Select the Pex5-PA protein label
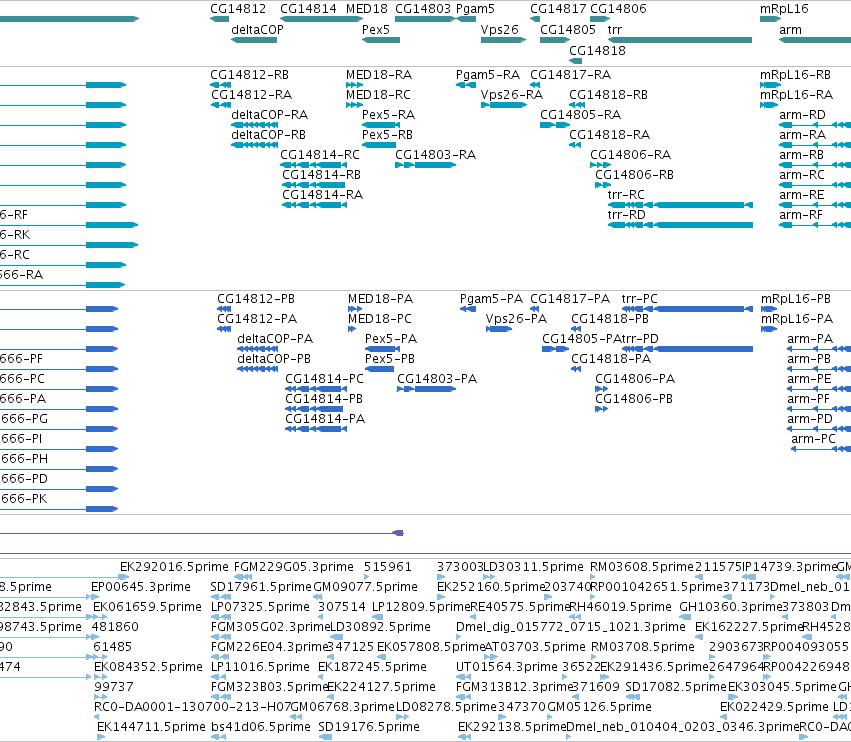Image resolution: width=851 pixels, height=742 pixels. [x=391, y=339]
